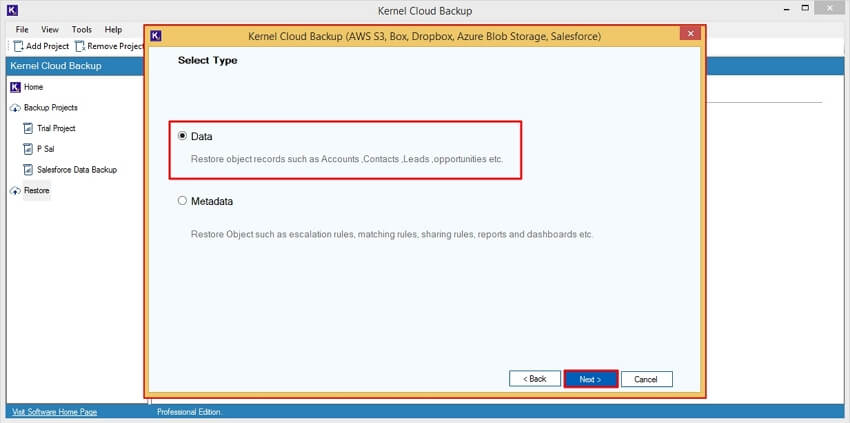Click Remove Project toolbar button

(x=109, y=46)
